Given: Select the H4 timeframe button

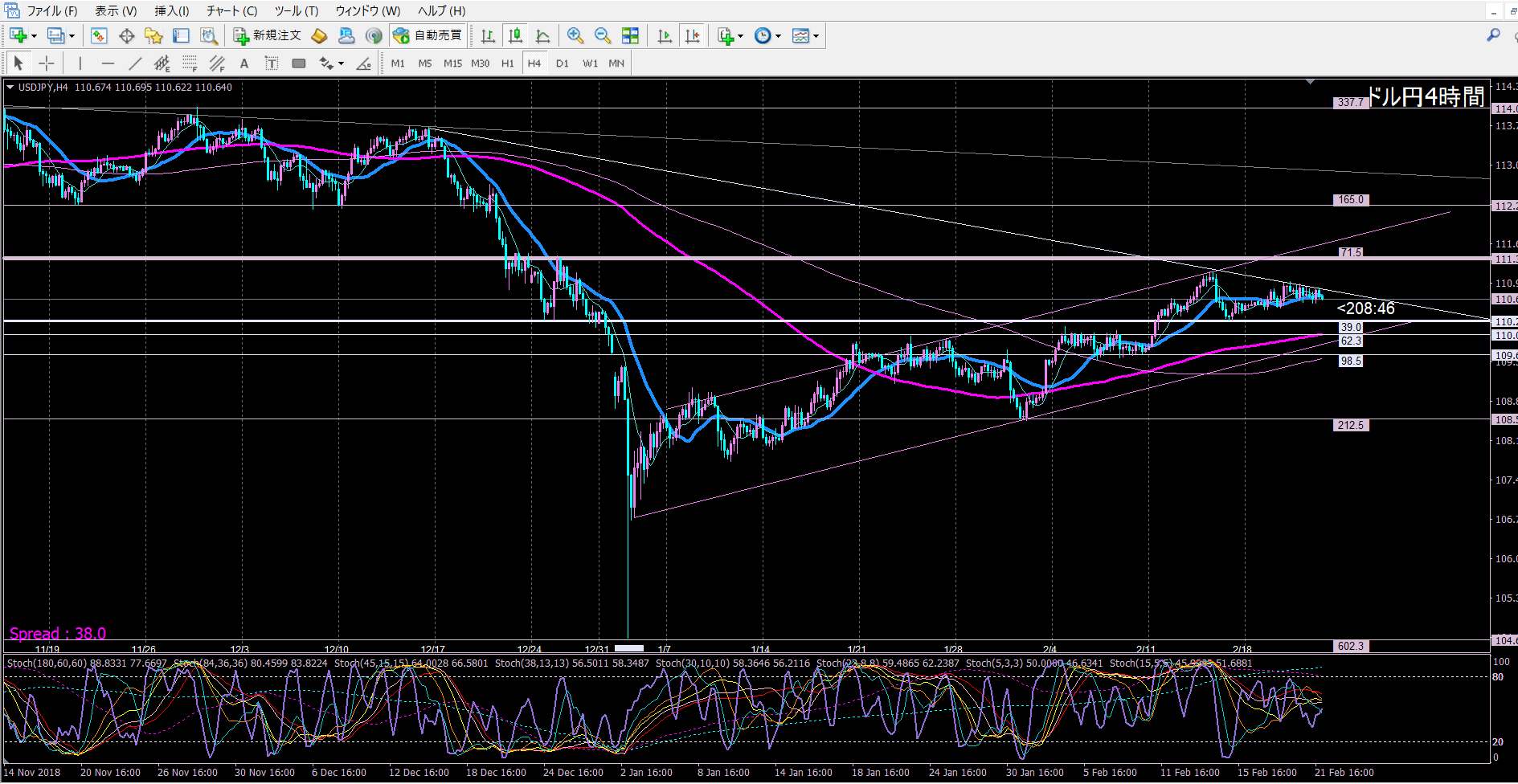Looking at the screenshot, I should click(x=534, y=63).
